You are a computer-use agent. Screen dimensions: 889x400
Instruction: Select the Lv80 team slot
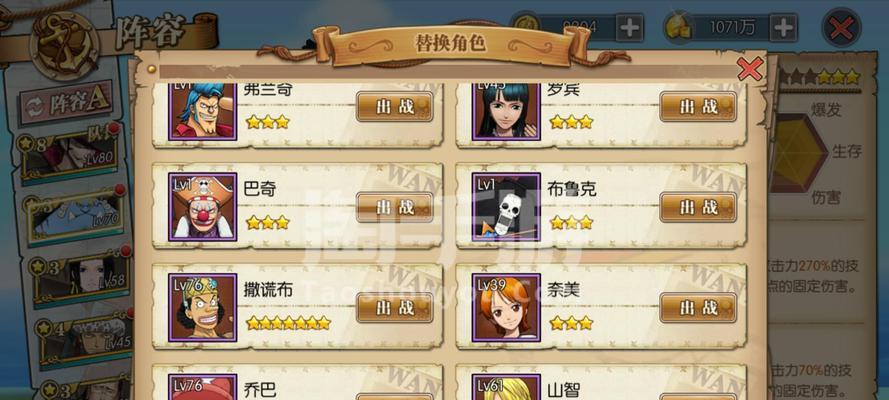[69, 155]
